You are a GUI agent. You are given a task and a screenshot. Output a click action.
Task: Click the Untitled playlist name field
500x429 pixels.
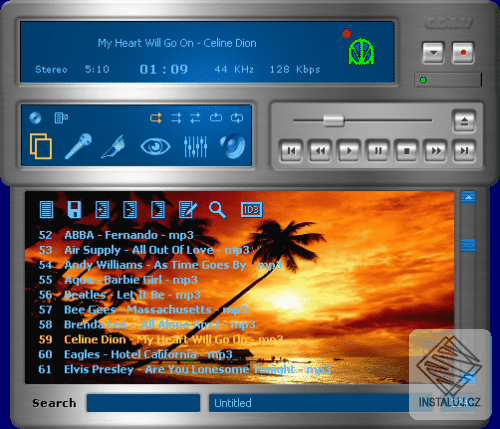point(320,403)
